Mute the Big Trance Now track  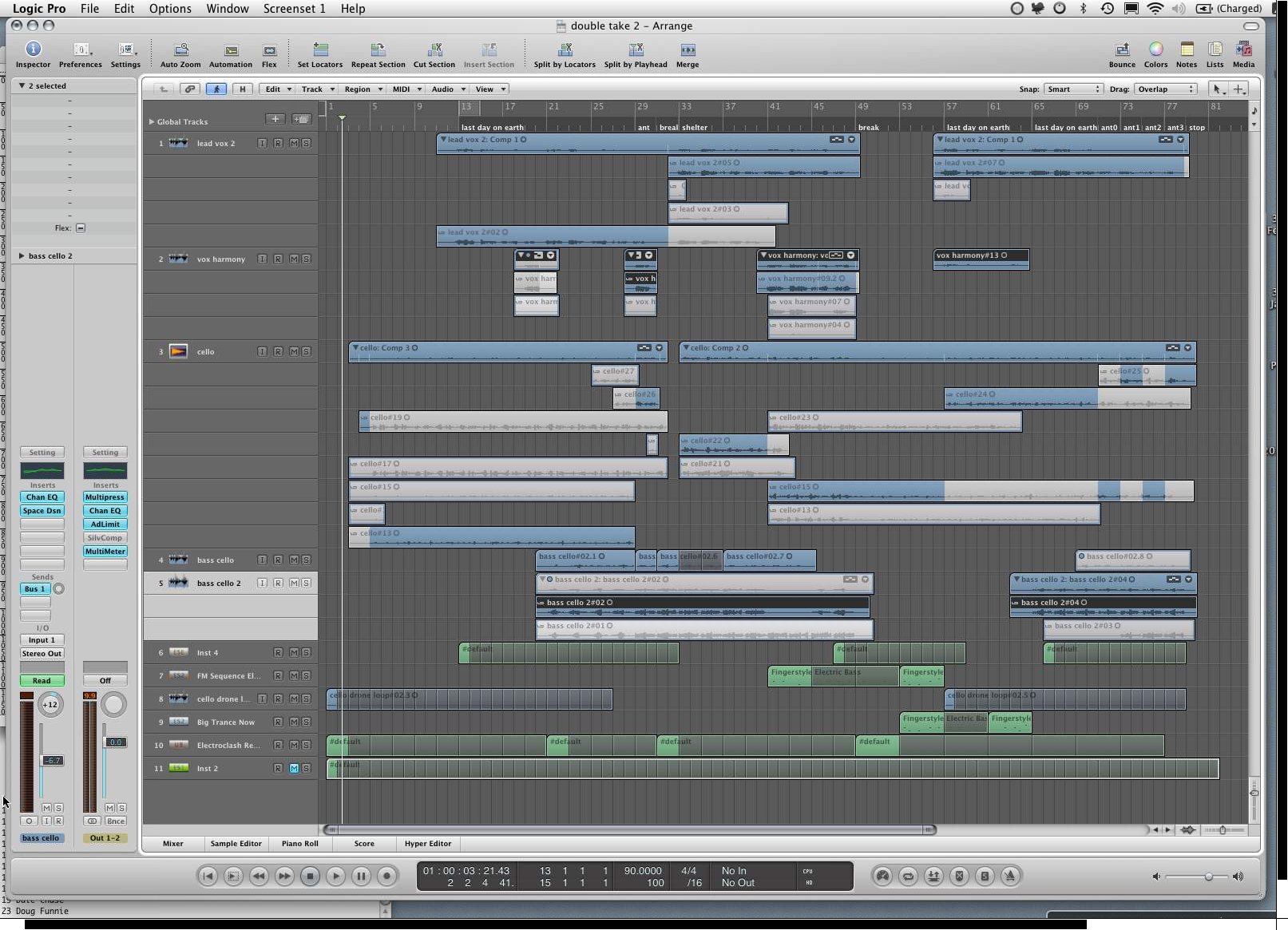(294, 722)
